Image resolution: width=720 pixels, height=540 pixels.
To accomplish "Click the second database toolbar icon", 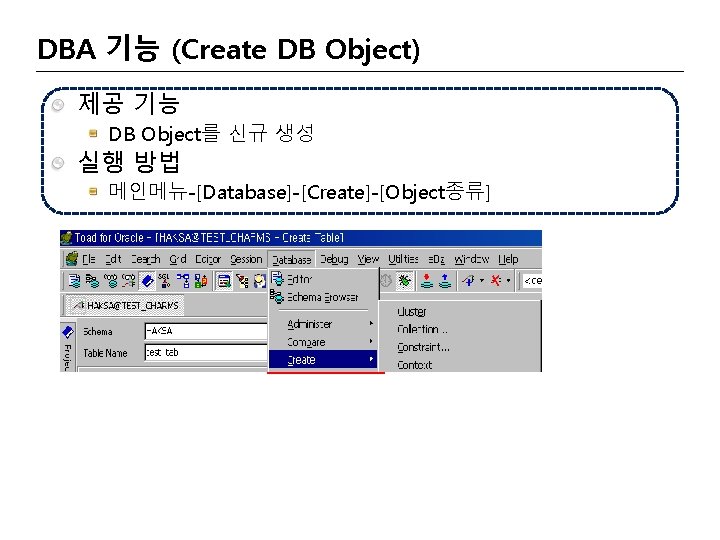I will pos(92,281).
